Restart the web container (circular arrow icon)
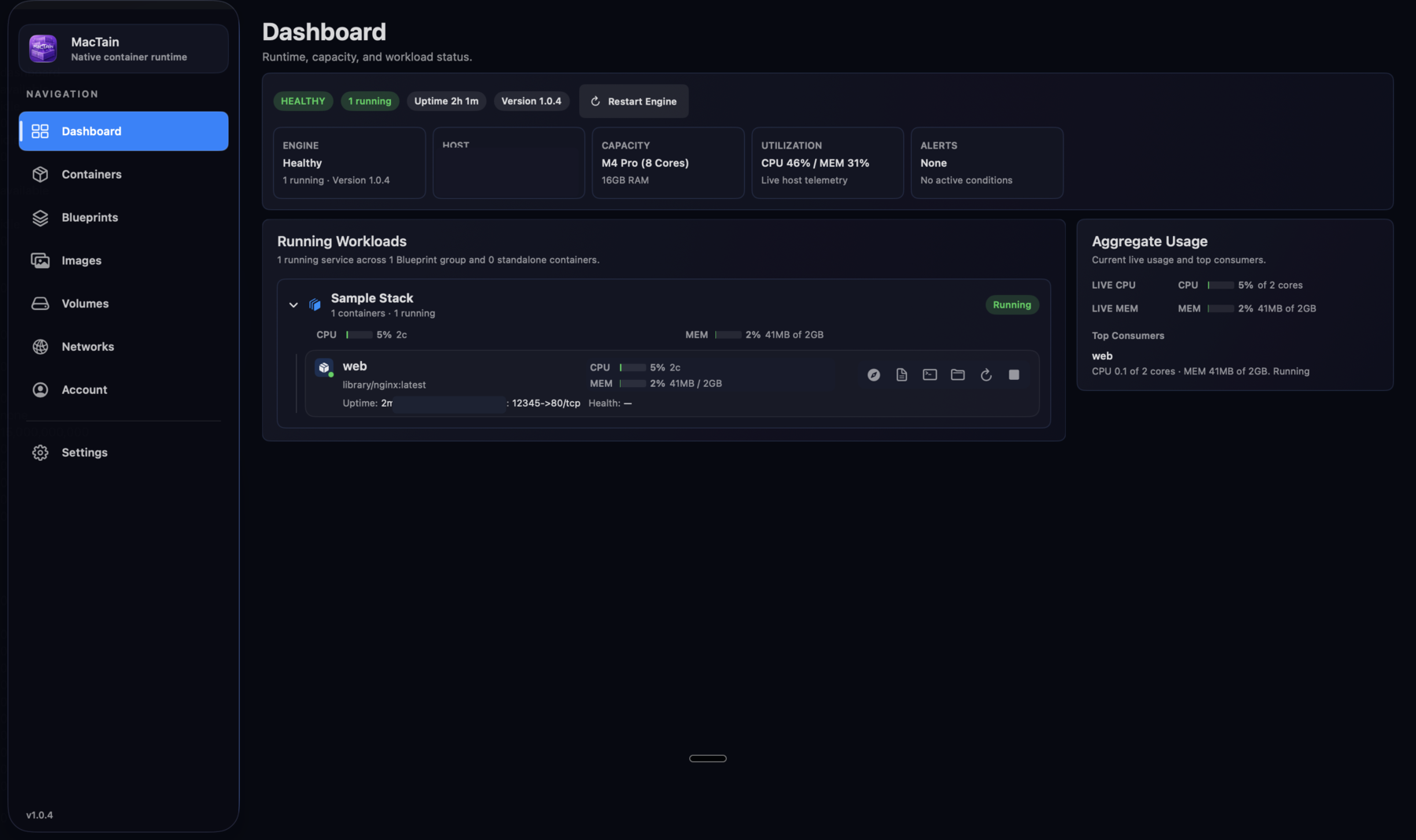This screenshot has width=1416, height=840. click(986, 375)
